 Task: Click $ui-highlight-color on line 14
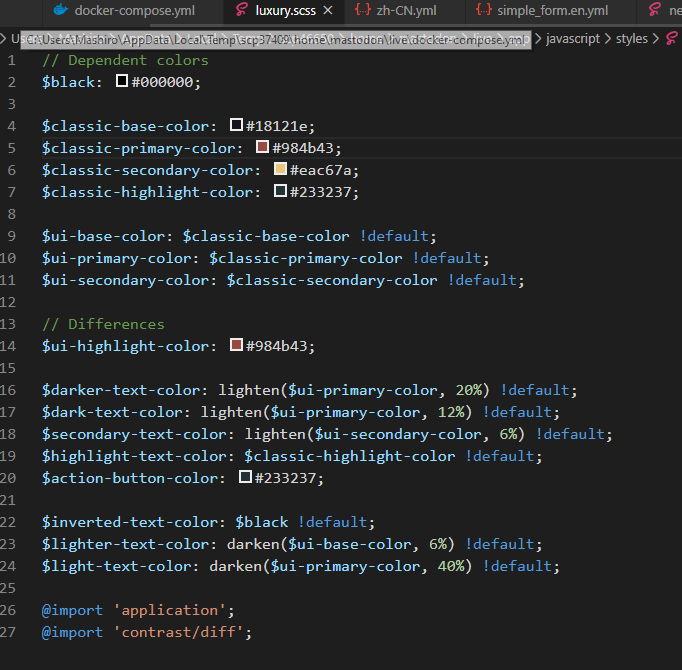click(125, 346)
